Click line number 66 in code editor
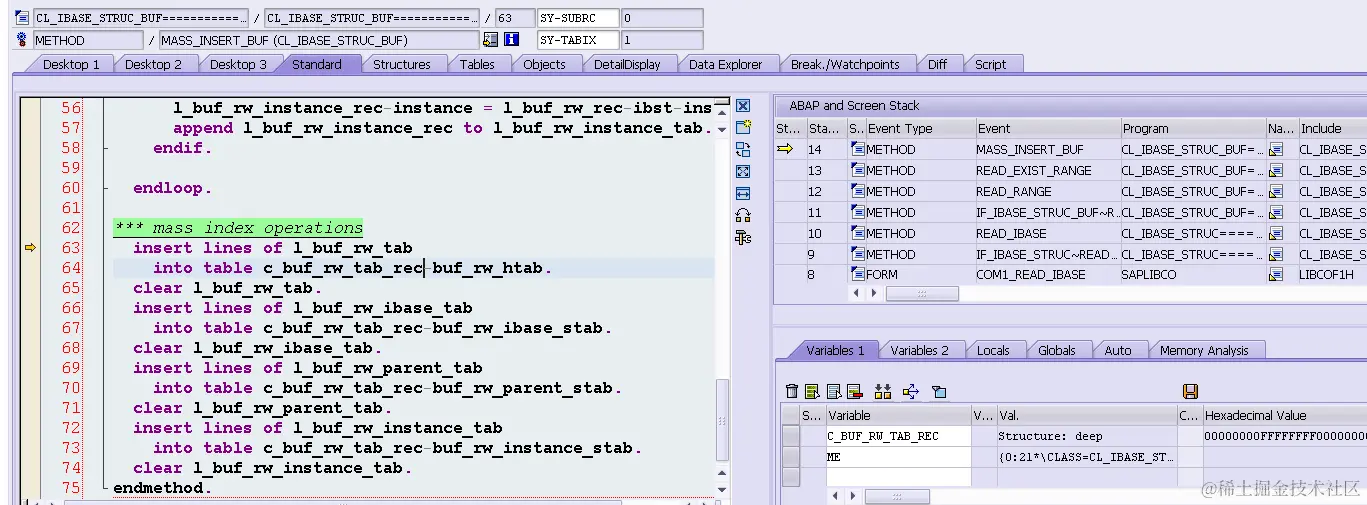The width and height of the screenshot is (1367, 505). click(x=70, y=308)
